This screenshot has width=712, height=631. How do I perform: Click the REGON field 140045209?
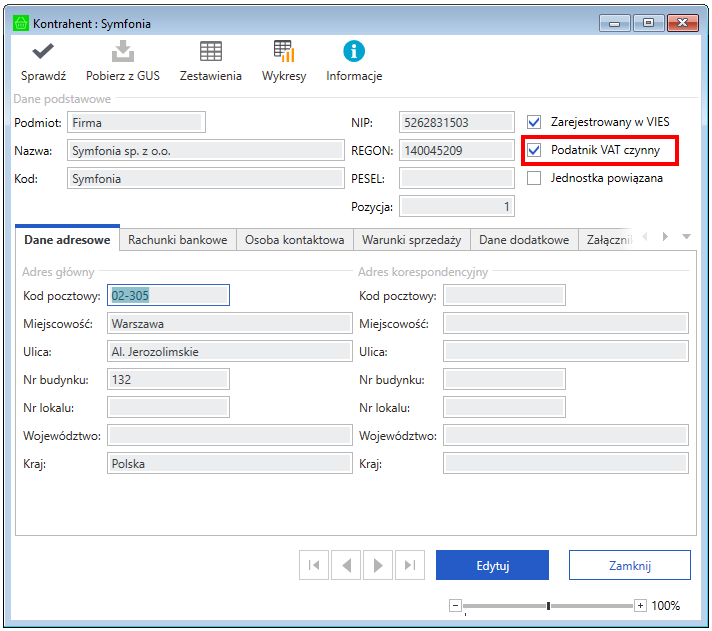click(457, 150)
